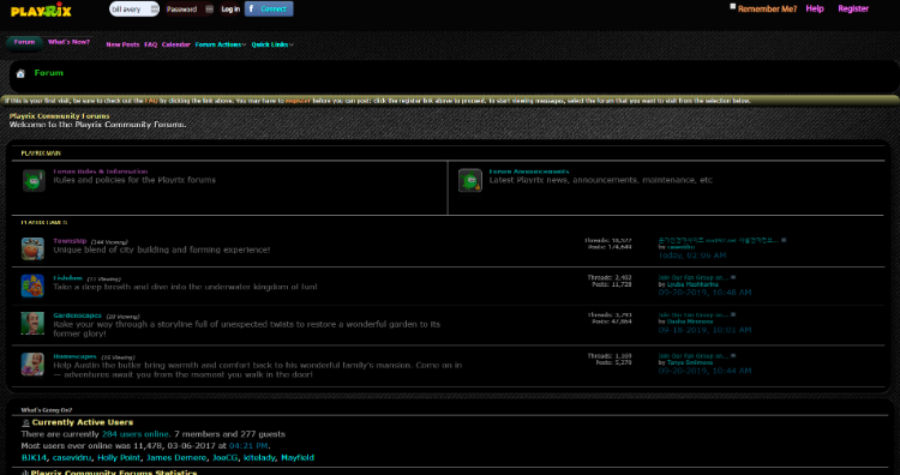
Task: Open the Forum Announcements forum
Action: [x=529, y=172]
